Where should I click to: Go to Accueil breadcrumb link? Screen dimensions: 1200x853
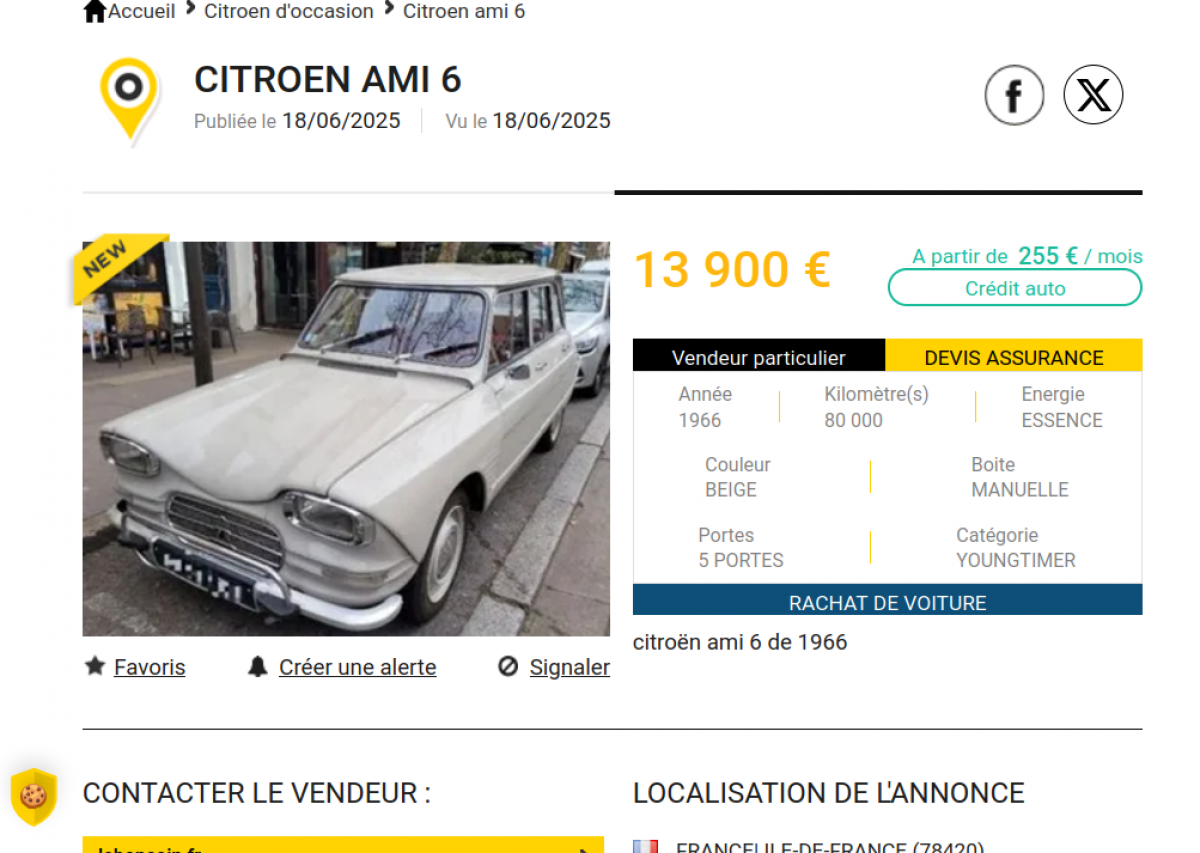click(x=141, y=11)
